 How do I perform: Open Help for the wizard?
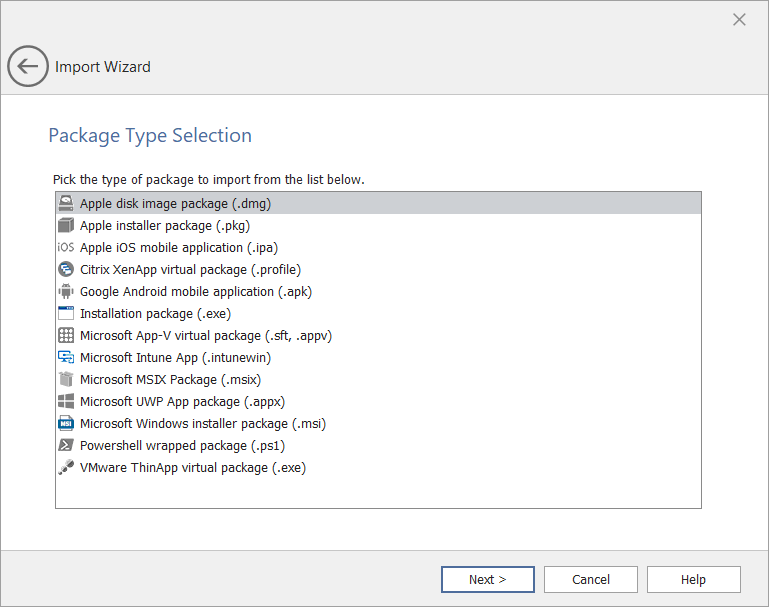(693, 579)
